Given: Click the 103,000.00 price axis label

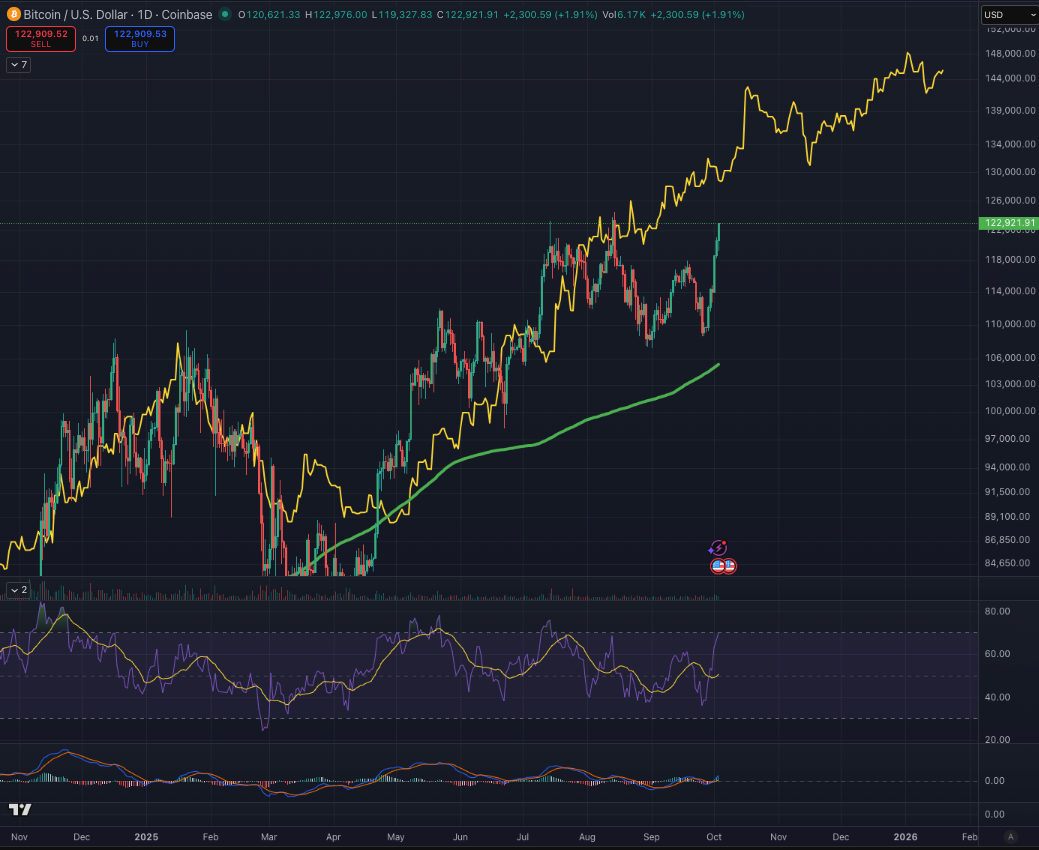Looking at the screenshot, I should coord(1011,384).
